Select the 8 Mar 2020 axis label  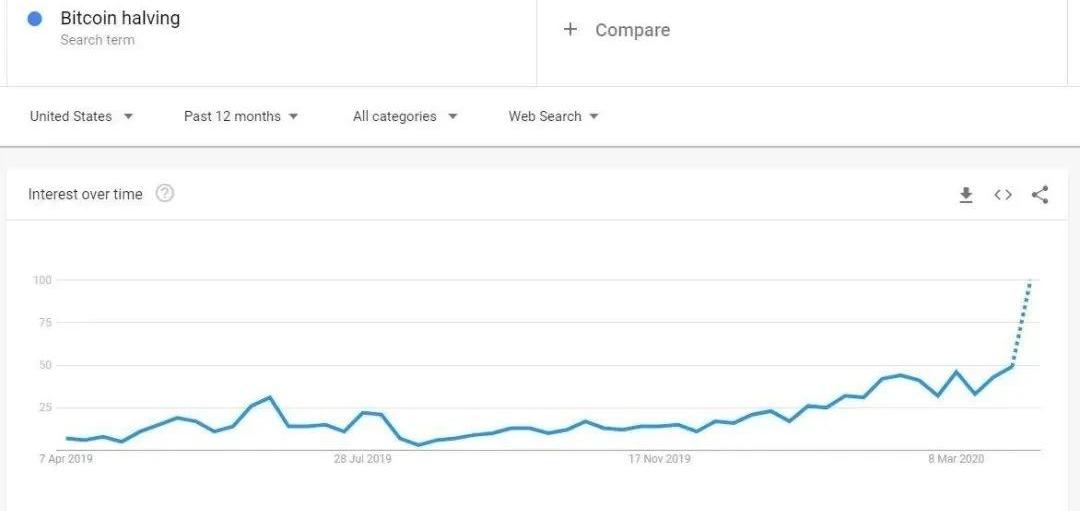[956, 459]
